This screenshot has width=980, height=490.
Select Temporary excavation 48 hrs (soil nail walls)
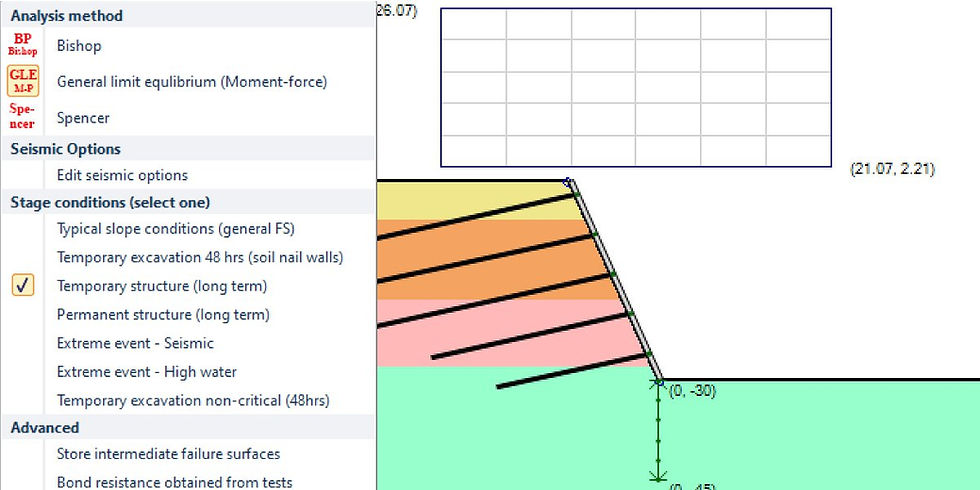coord(200,258)
